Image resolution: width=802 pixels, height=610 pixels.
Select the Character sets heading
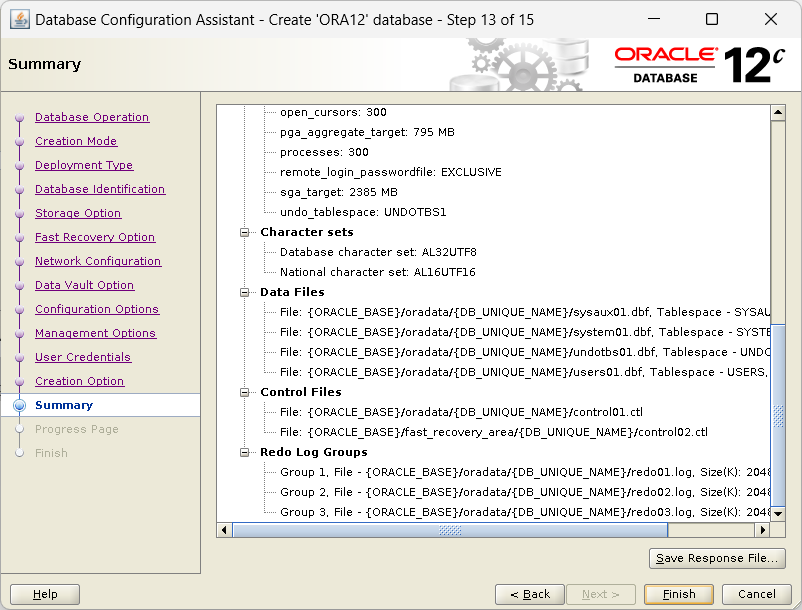[306, 232]
